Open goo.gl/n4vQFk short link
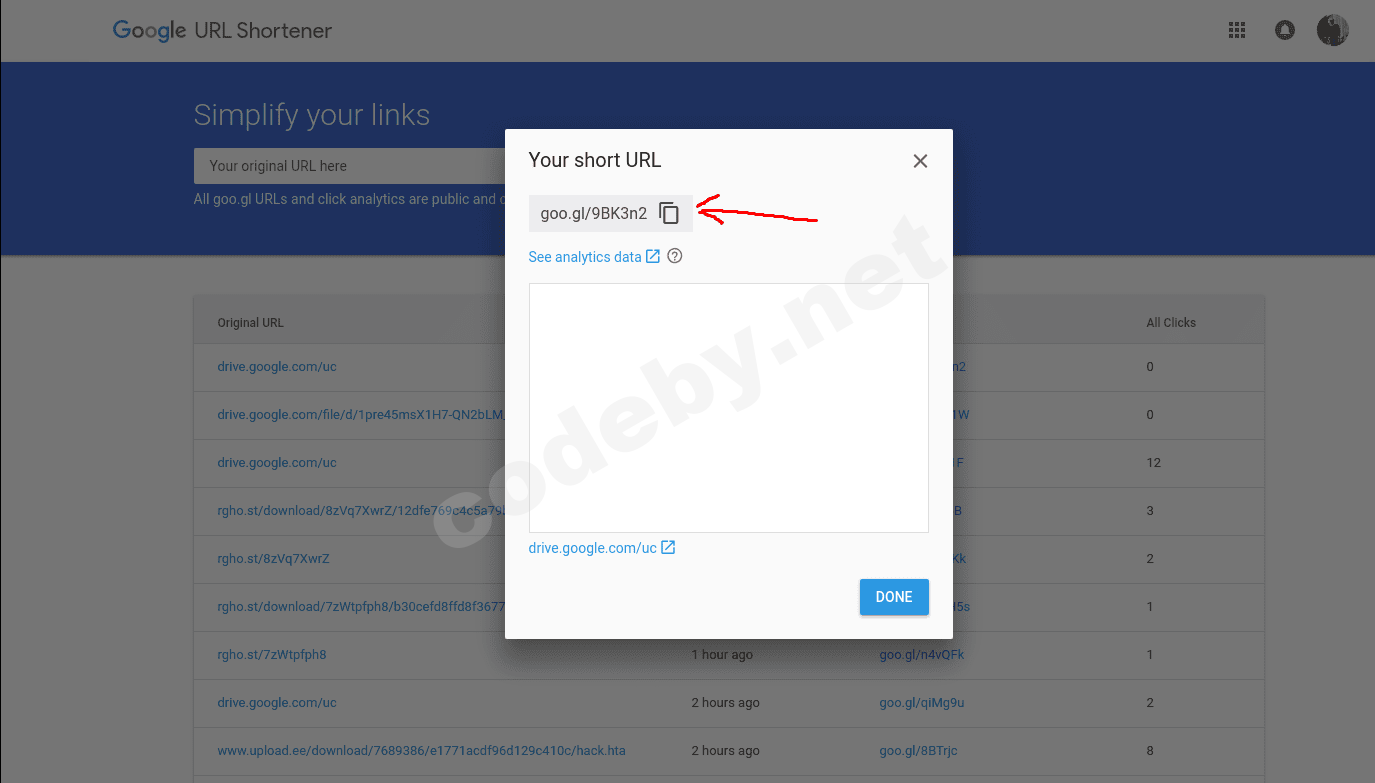This screenshot has height=783, width=1375. [921, 655]
